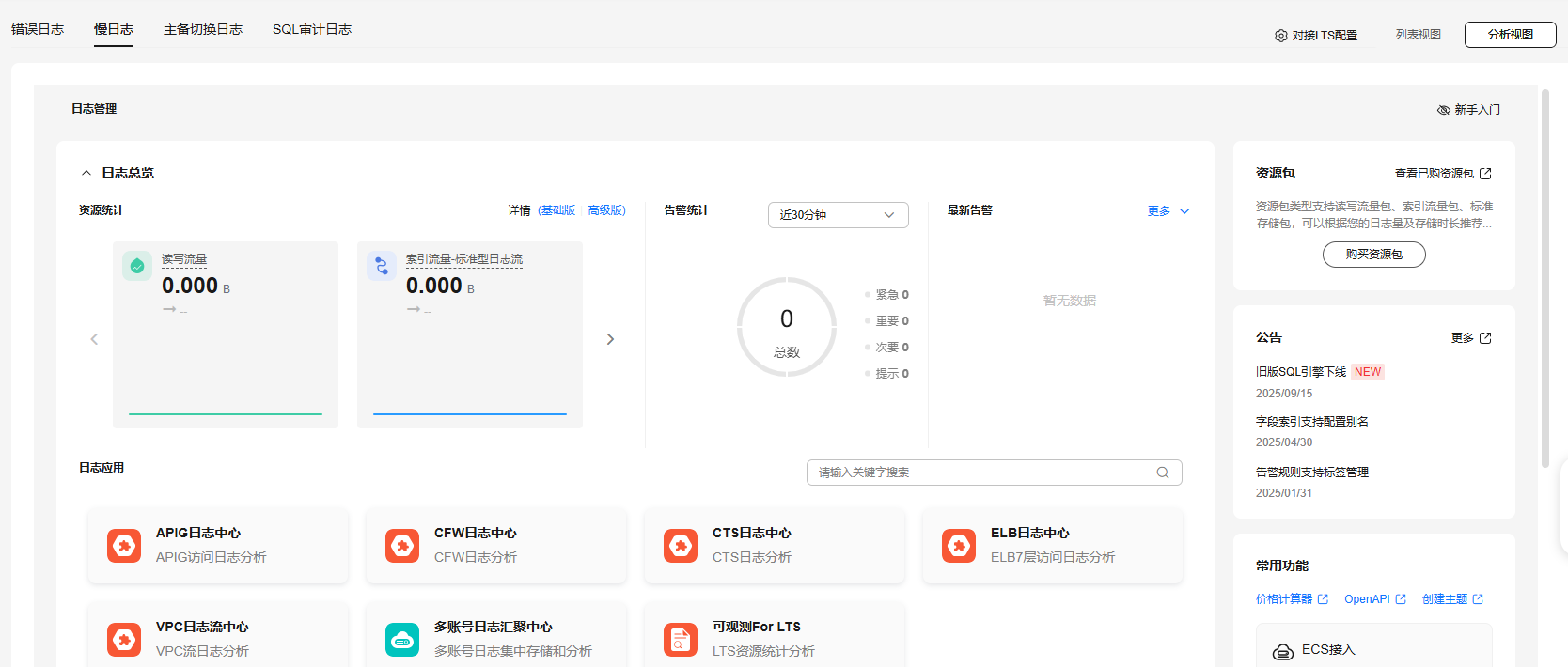Show next resource statistics card with right arrow

tap(610, 339)
